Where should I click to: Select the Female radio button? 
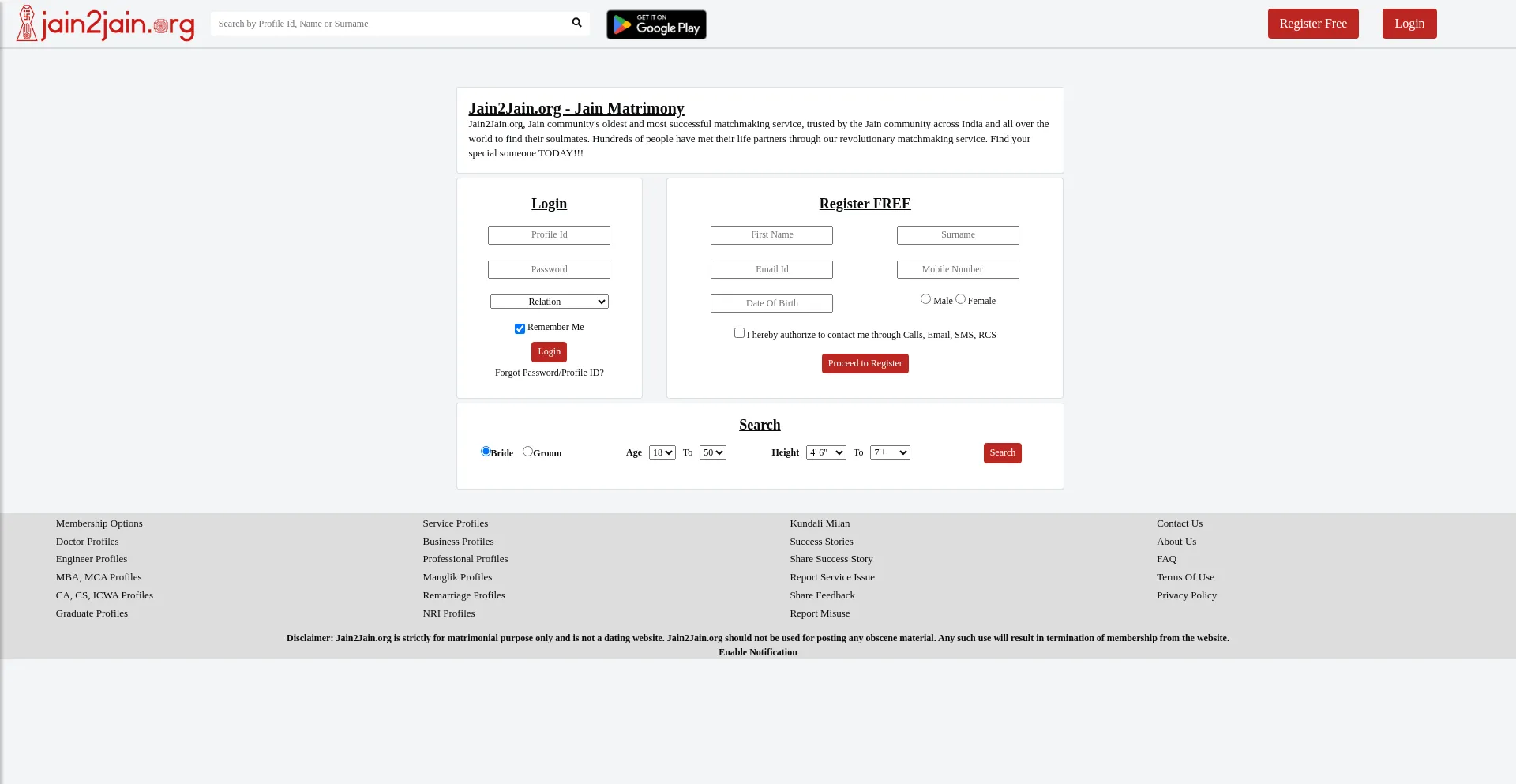pos(960,299)
